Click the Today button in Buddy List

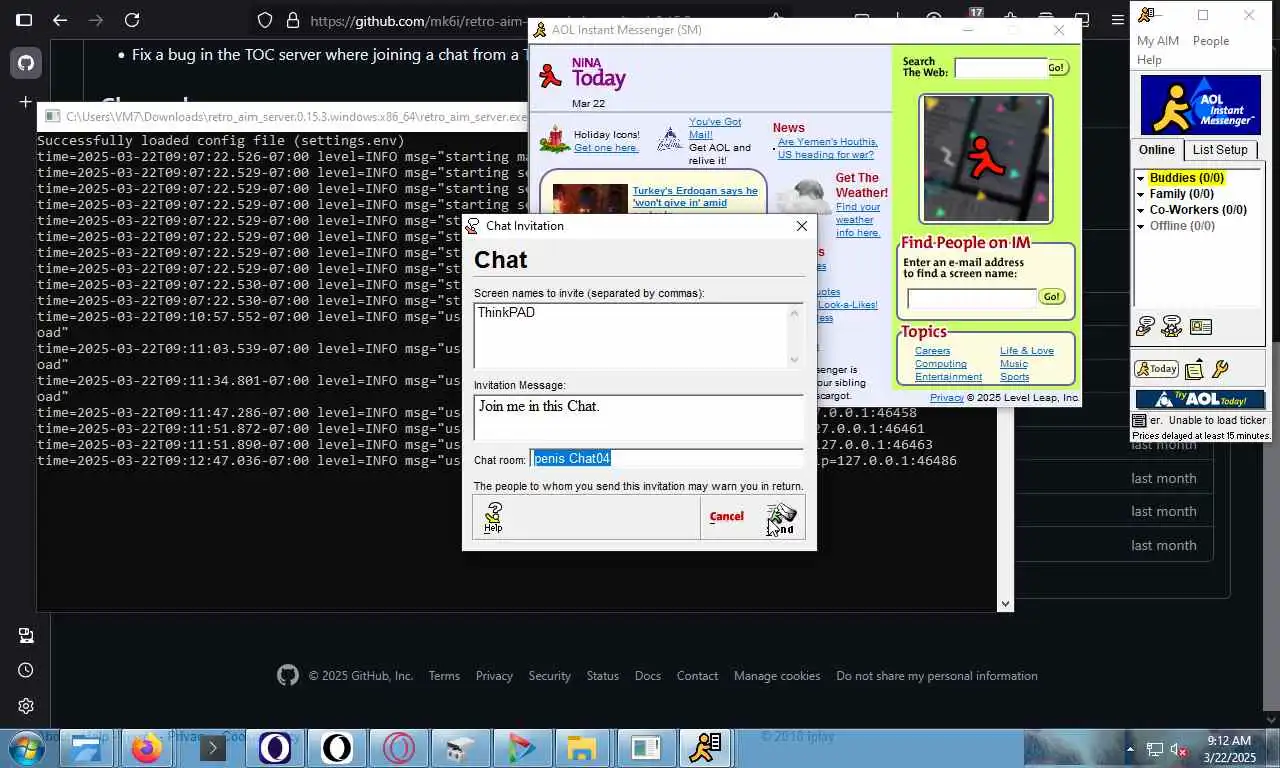(x=1156, y=369)
